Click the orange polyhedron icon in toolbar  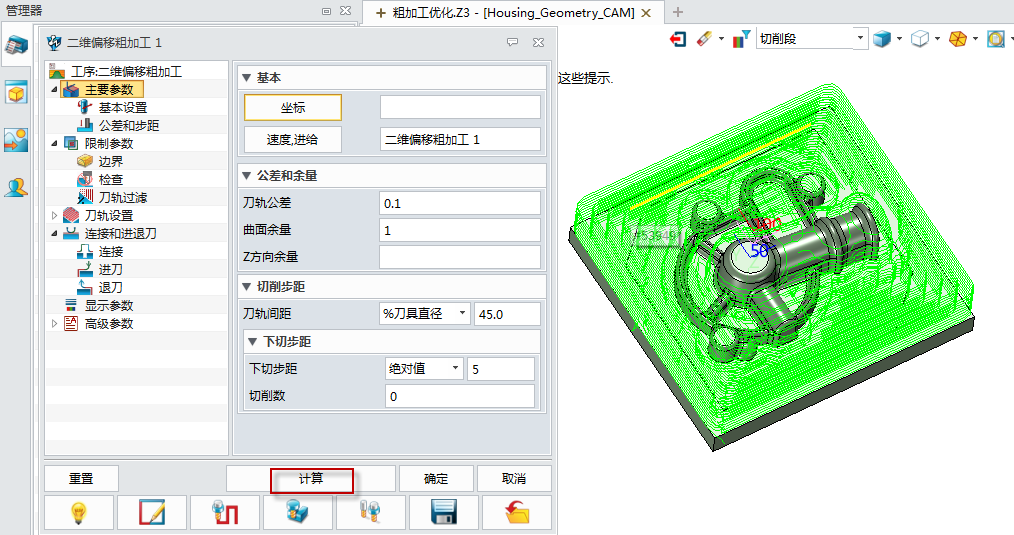click(x=957, y=39)
